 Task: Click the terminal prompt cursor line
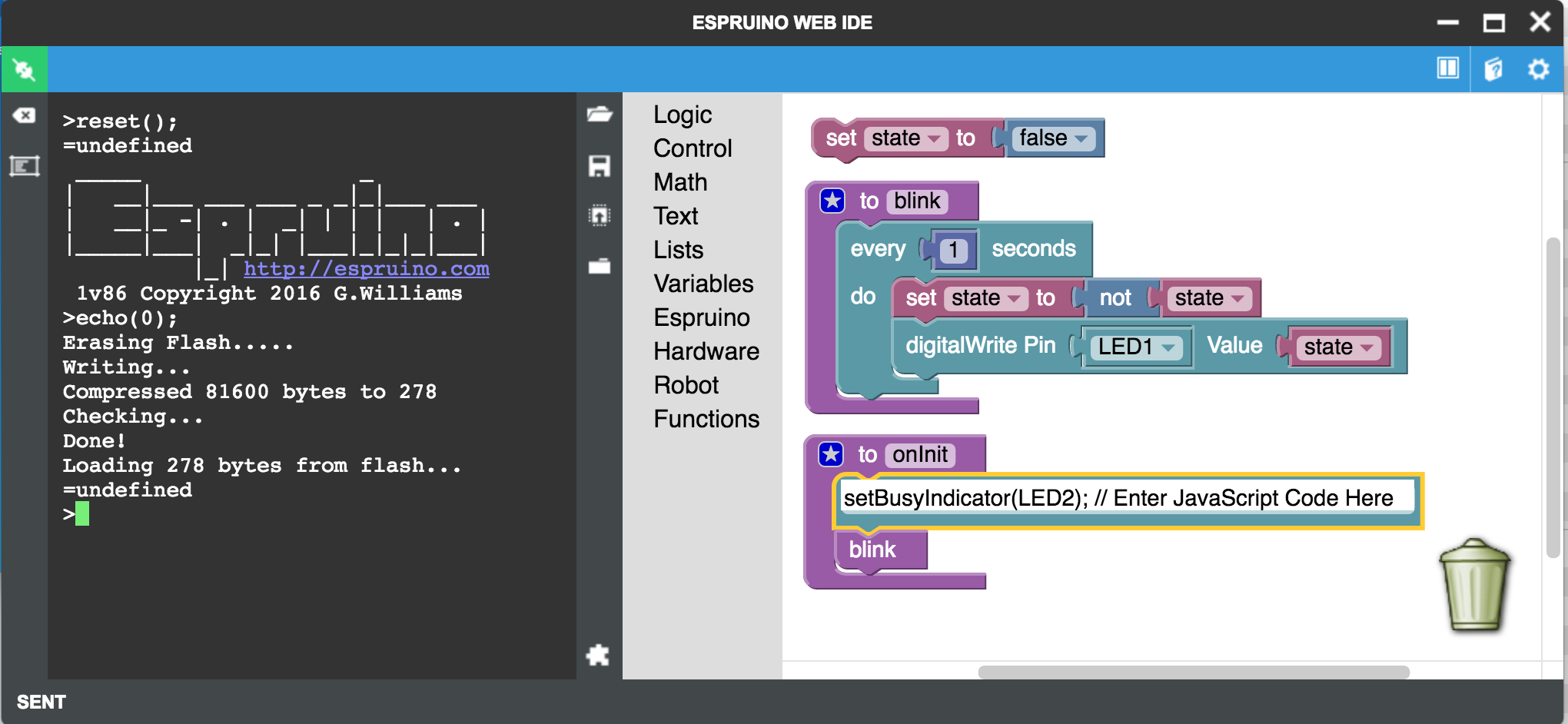click(76, 514)
